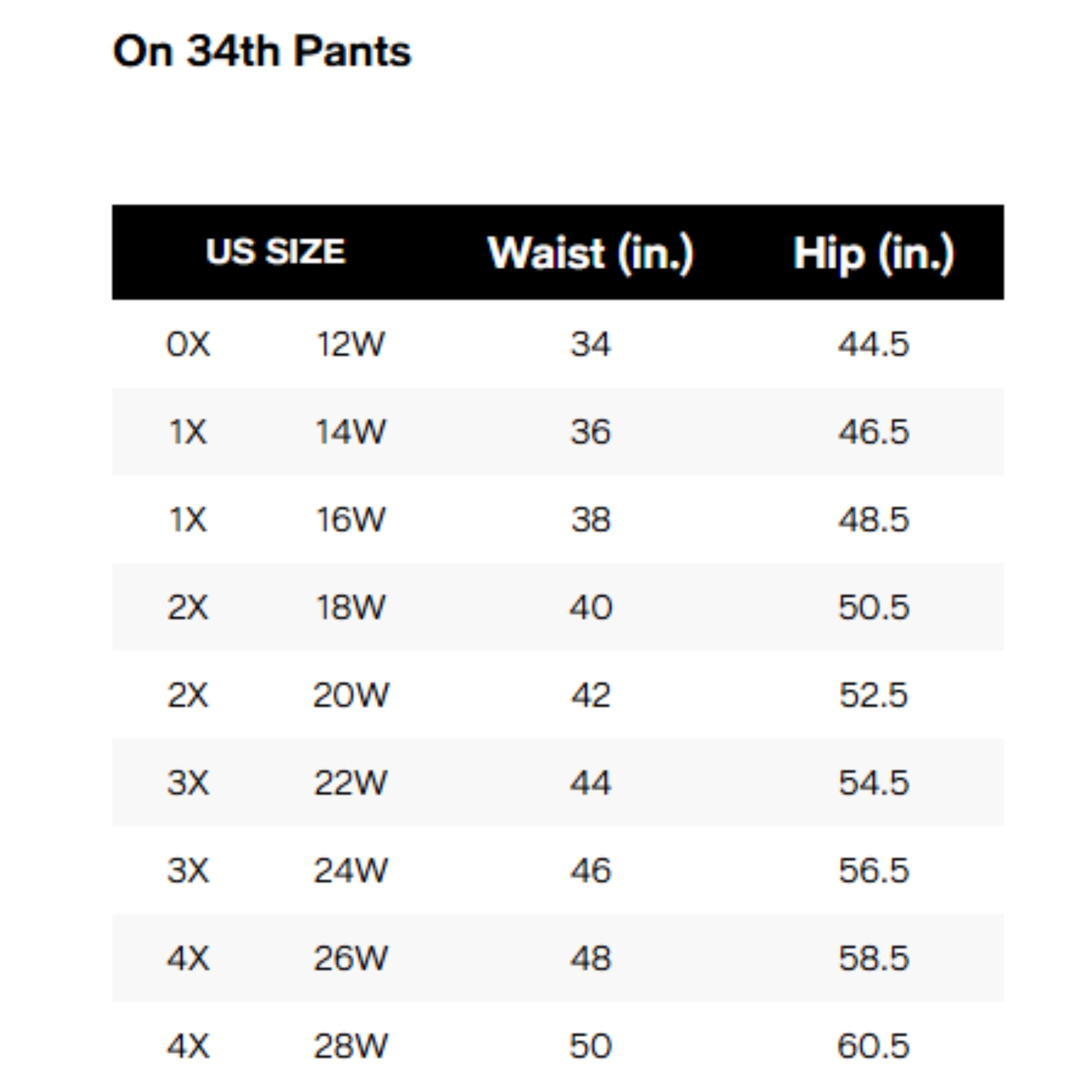
Task: Click the 28W size cell
Action: coord(351,1046)
